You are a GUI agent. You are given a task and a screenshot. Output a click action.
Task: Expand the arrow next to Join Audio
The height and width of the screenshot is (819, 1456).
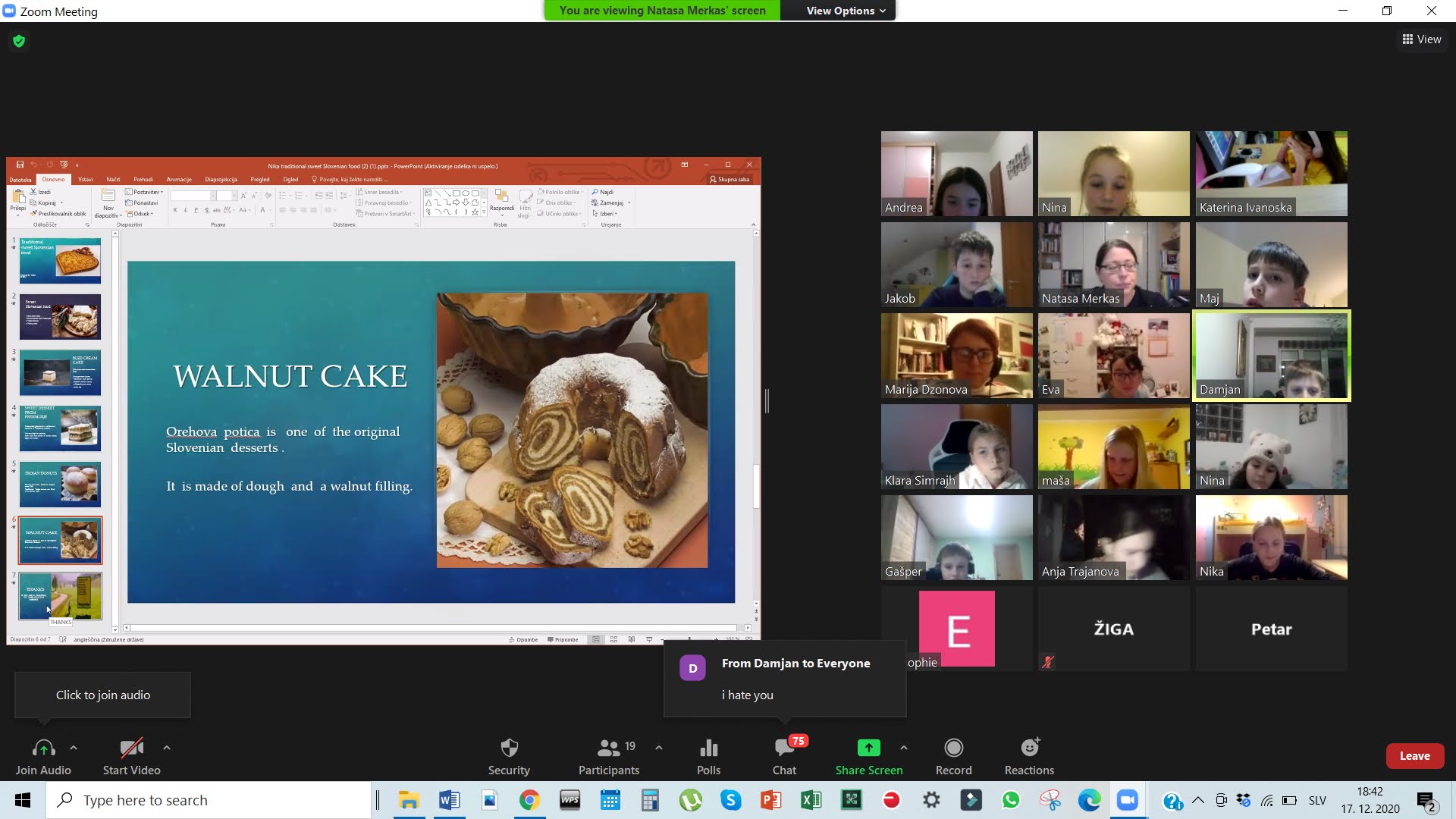[x=74, y=748]
